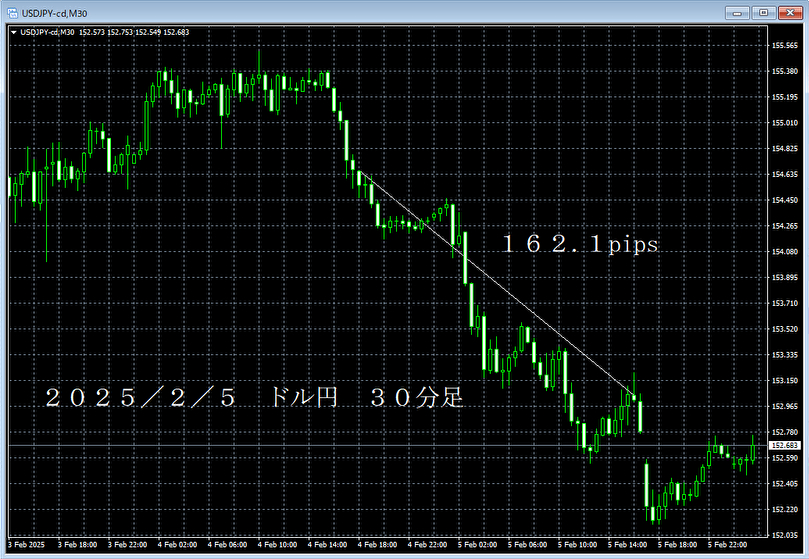The width and height of the screenshot is (809, 559).
Task: Click the 5 Feb 02:00 time axis label
Action: [x=476, y=546]
